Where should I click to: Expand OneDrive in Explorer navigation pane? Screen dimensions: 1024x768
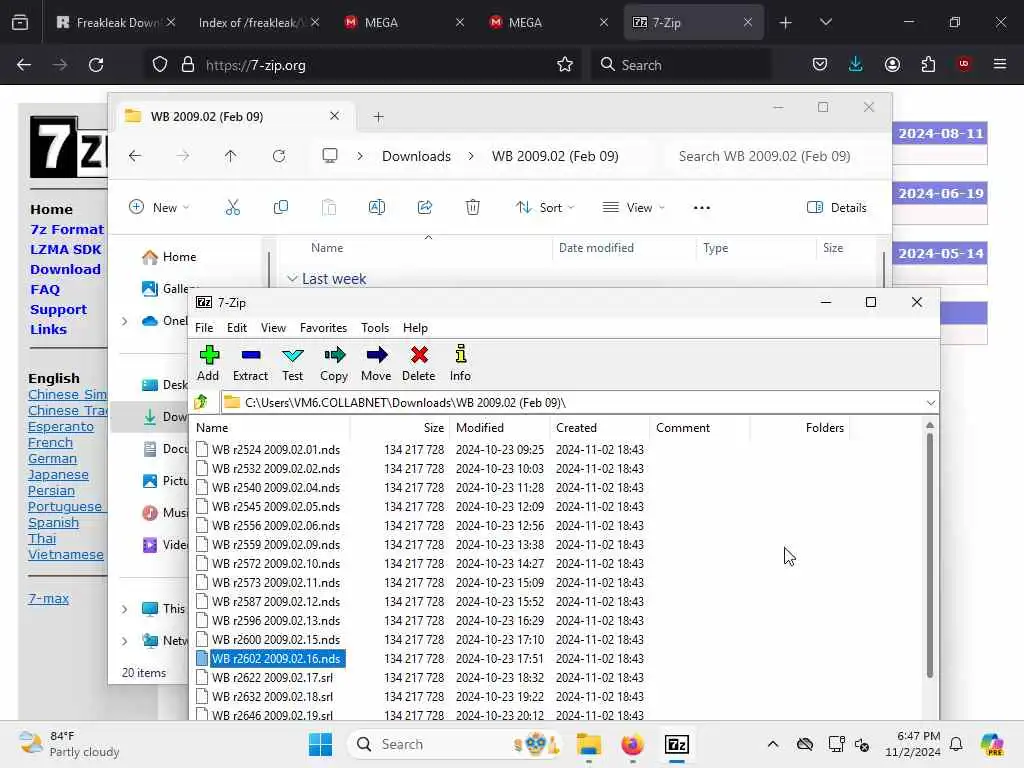tap(124, 321)
